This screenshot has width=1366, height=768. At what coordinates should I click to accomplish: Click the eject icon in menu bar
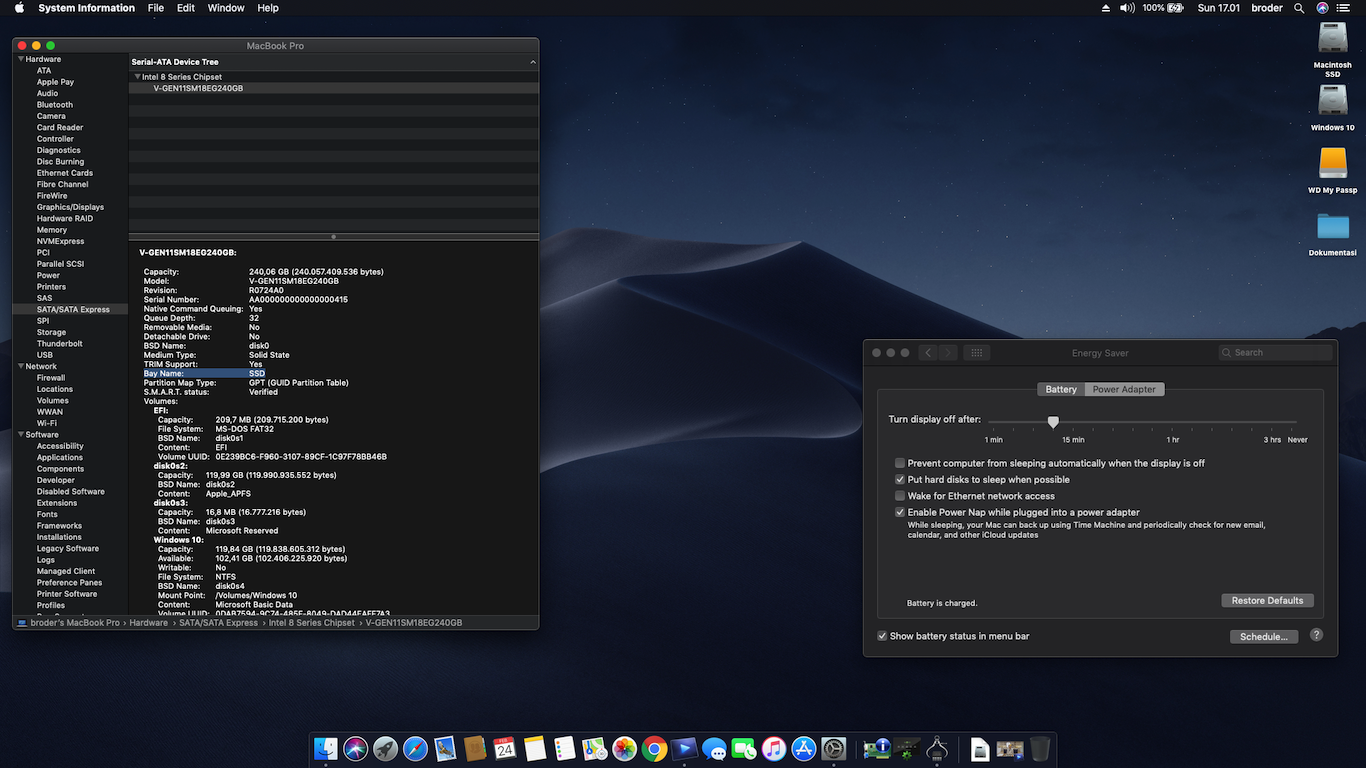coord(1105,8)
